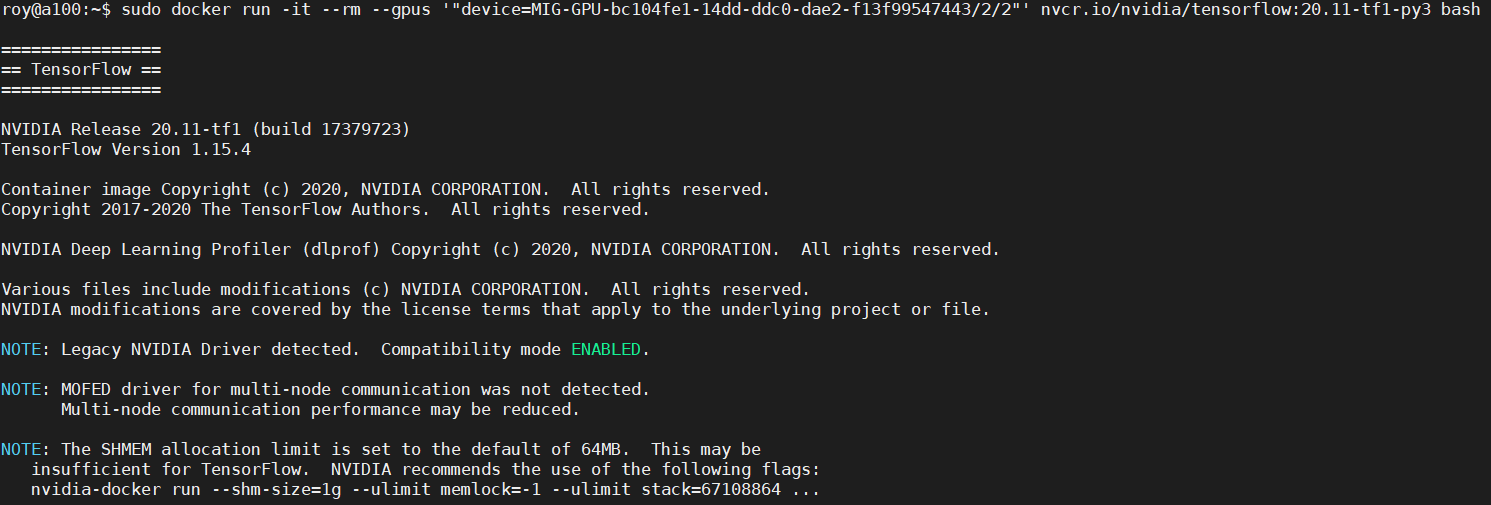The height and width of the screenshot is (505, 1491).
Task: Click the blue 'NOTE' before 'Legacy NVIDIA Driver'
Action: (21, 350)
